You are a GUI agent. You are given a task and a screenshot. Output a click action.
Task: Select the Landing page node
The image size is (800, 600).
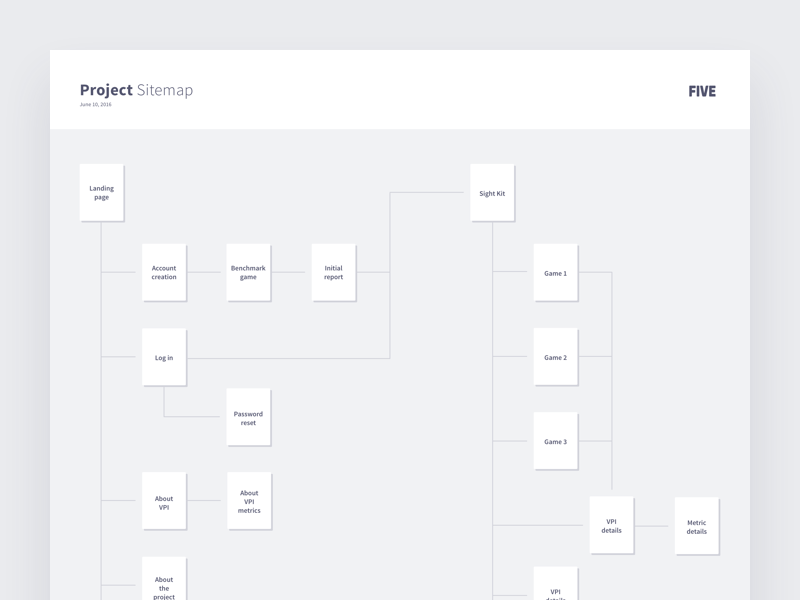(x=102, y=193)
